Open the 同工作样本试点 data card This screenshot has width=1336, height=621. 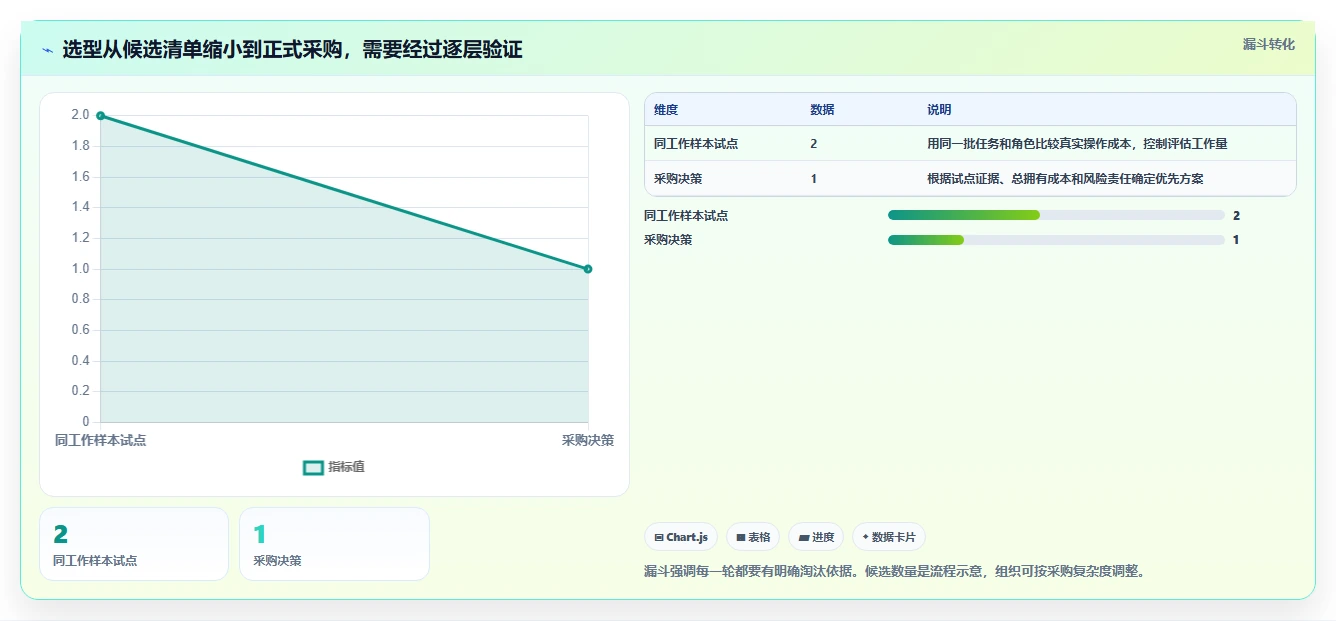pos(134,544)
